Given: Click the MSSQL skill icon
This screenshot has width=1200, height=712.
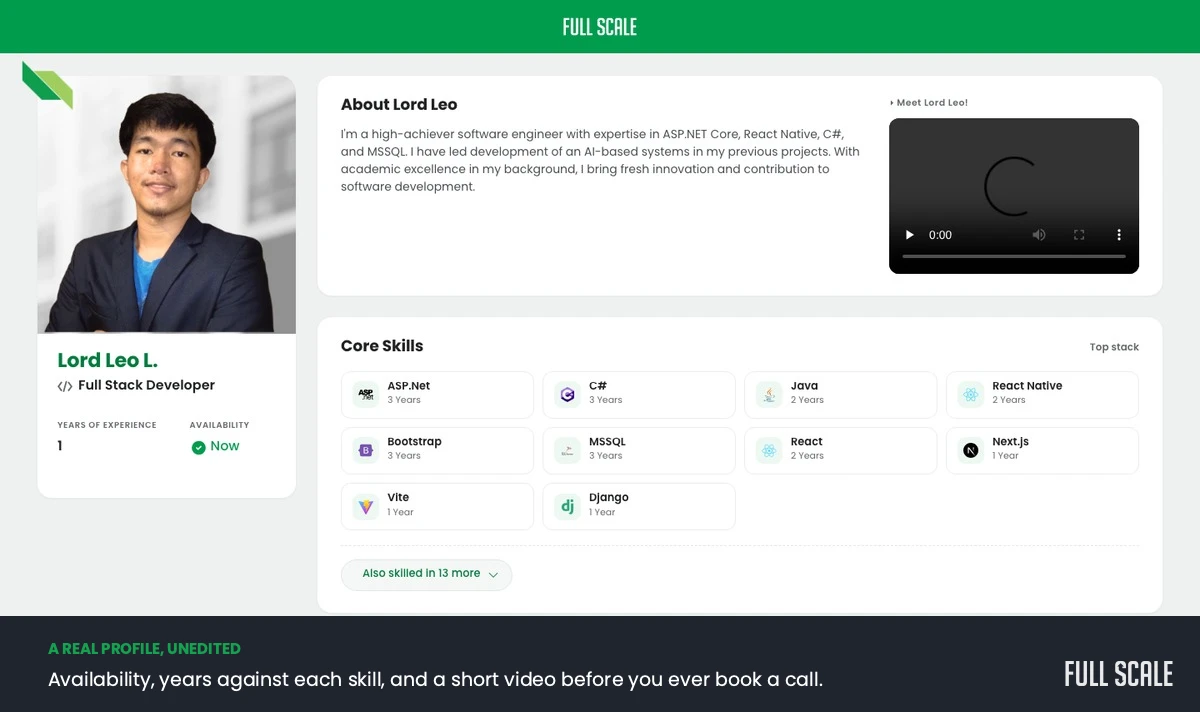Looking at the screenshot, I should [x=568, y=451].
